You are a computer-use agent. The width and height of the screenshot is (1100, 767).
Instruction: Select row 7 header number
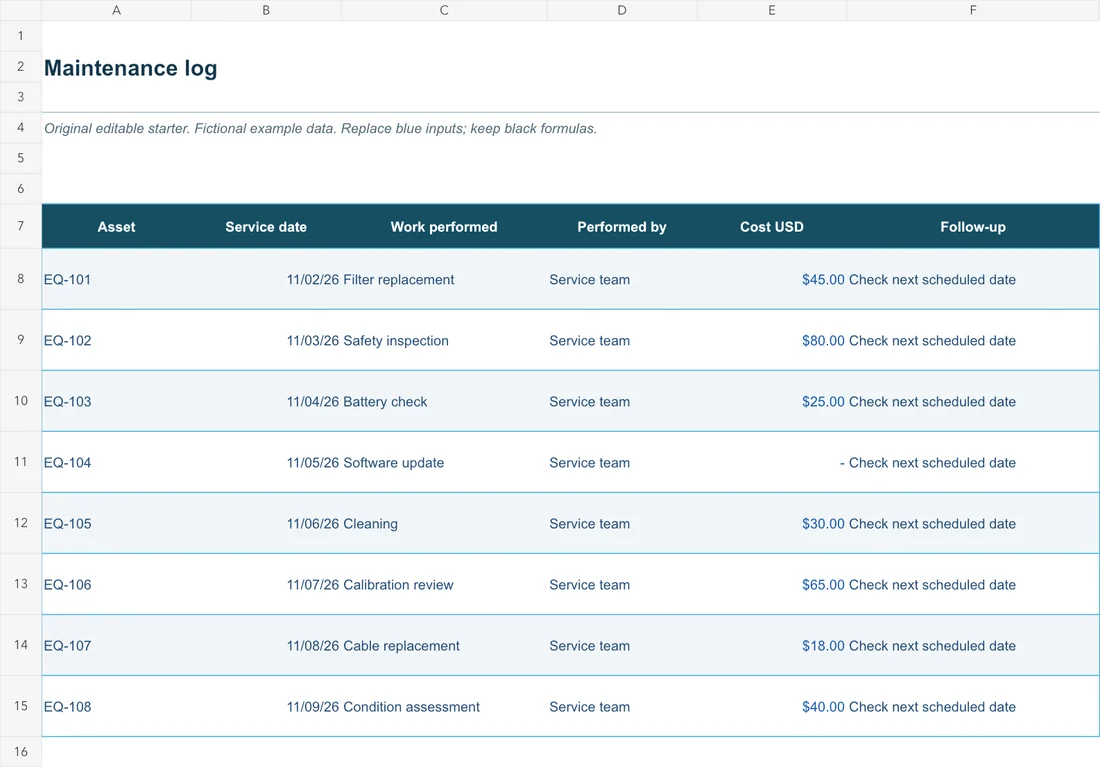[20, 226]
